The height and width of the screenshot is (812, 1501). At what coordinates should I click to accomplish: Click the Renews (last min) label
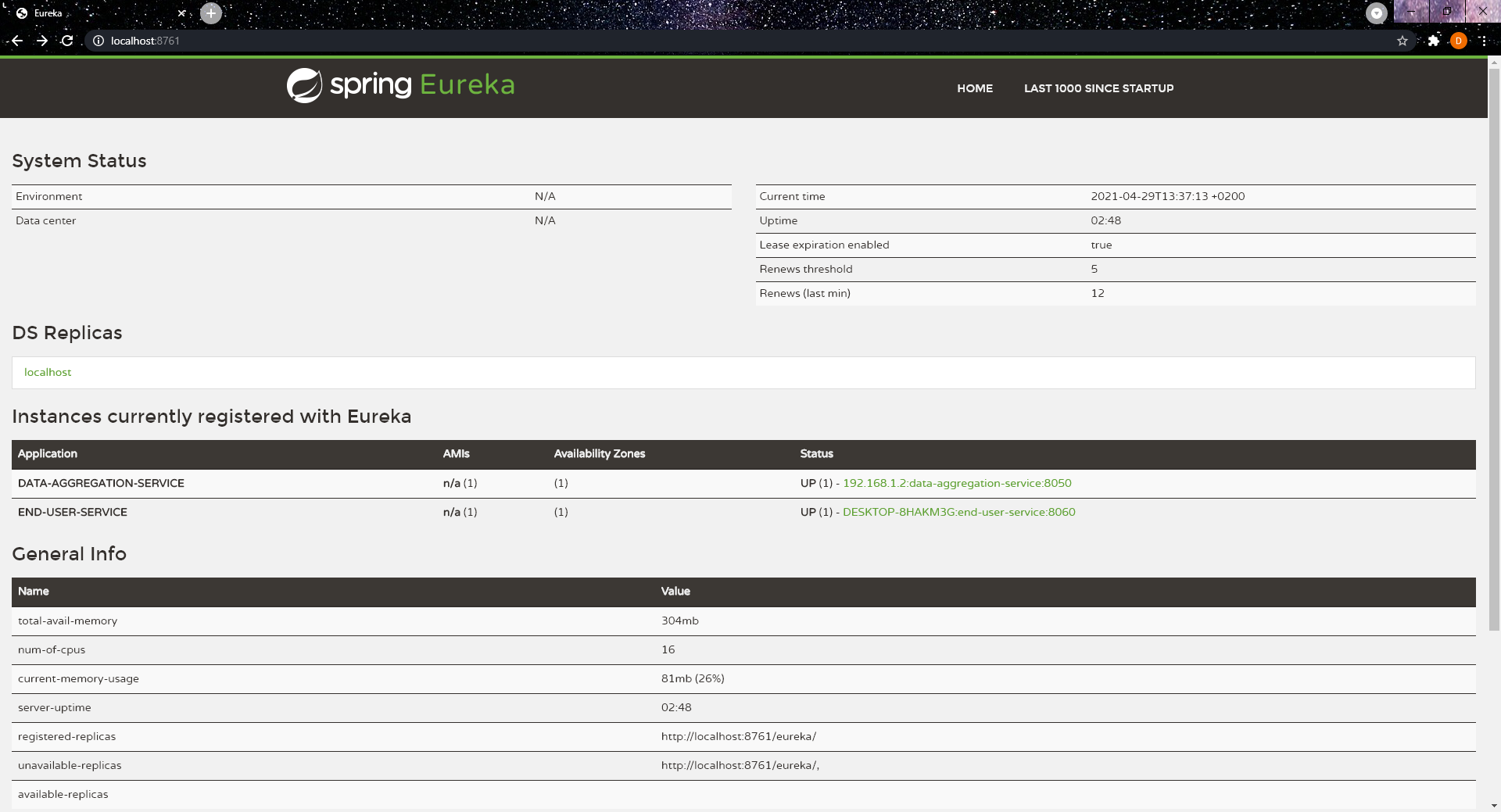click(x=805, y=293)
